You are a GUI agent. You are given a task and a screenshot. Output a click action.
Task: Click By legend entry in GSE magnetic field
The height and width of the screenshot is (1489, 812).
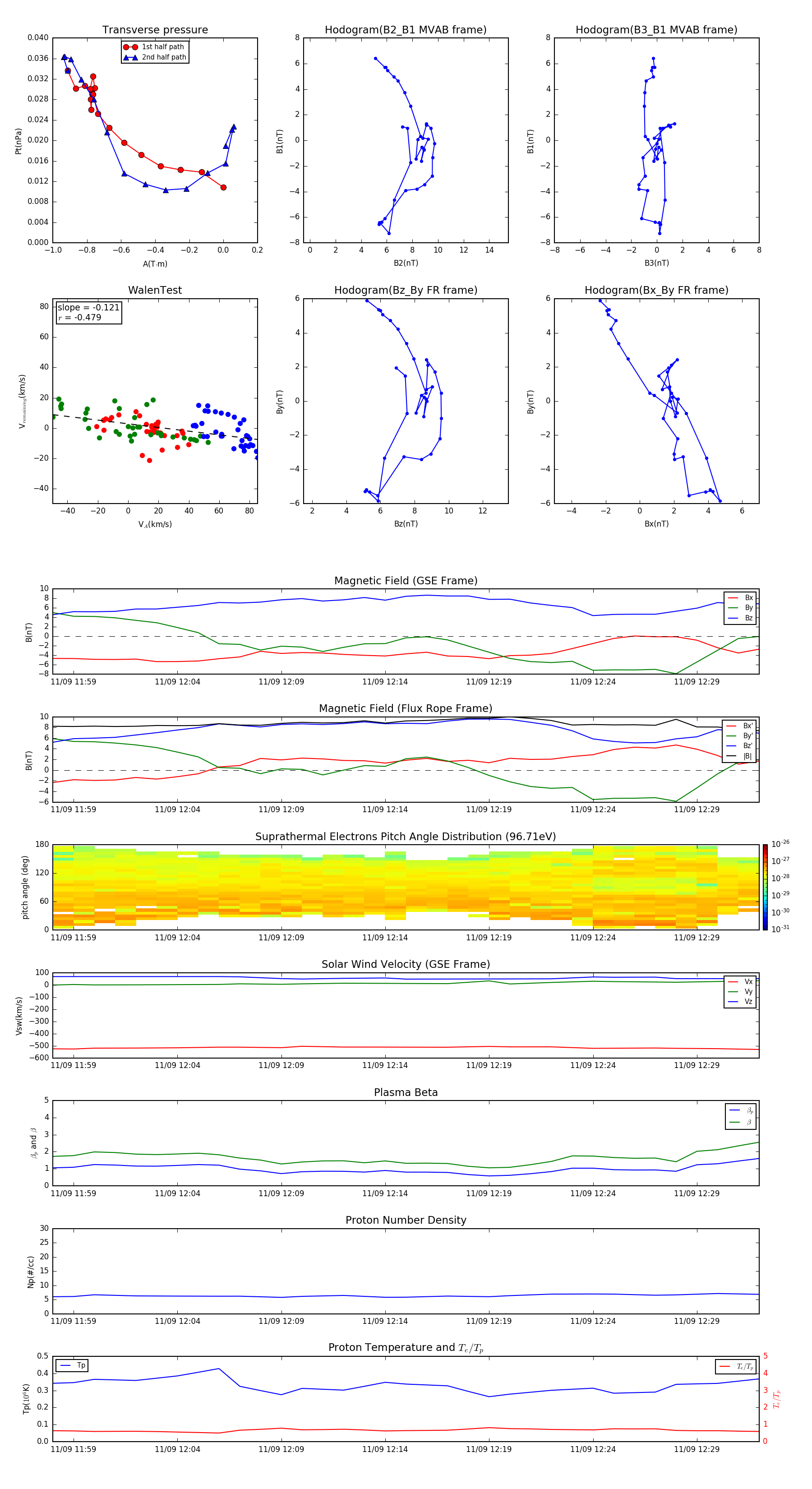[740, 608]
